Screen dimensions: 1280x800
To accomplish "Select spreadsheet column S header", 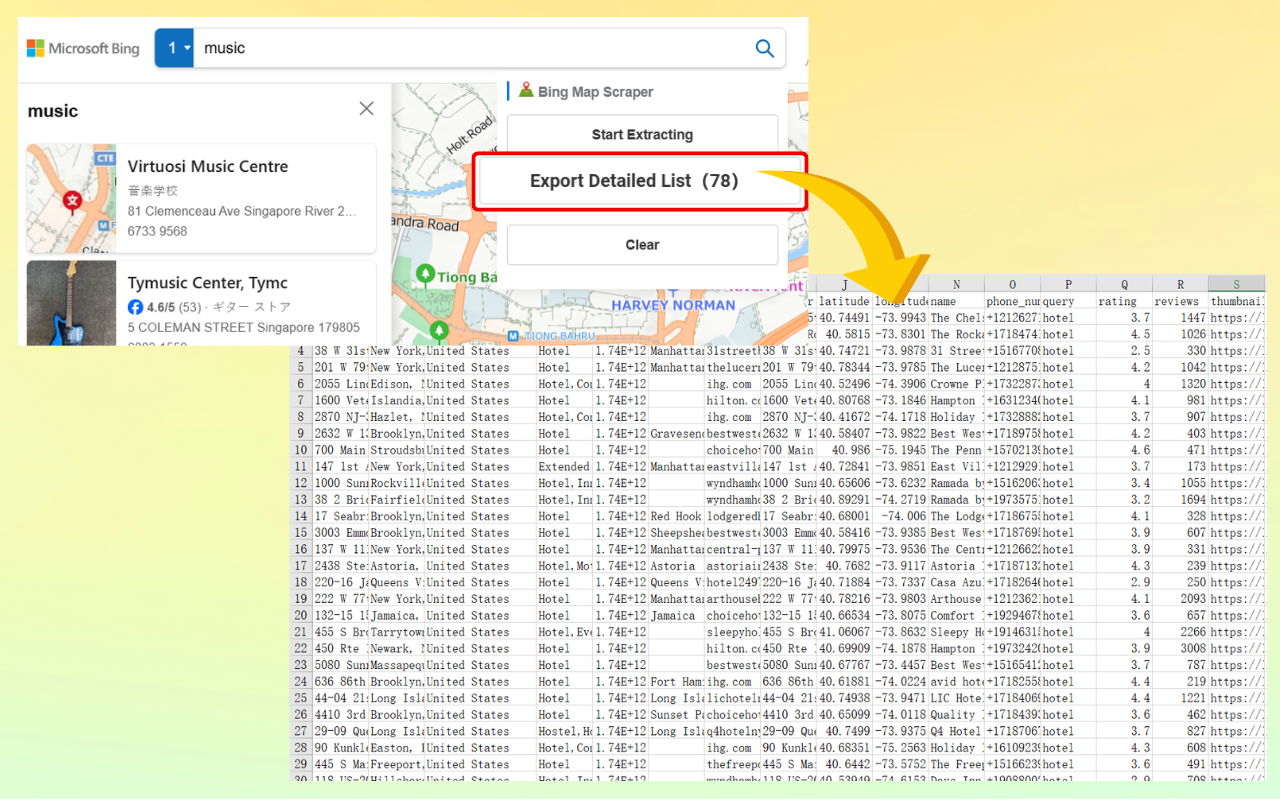I will pyautogui.click(x=1237, y=285).
